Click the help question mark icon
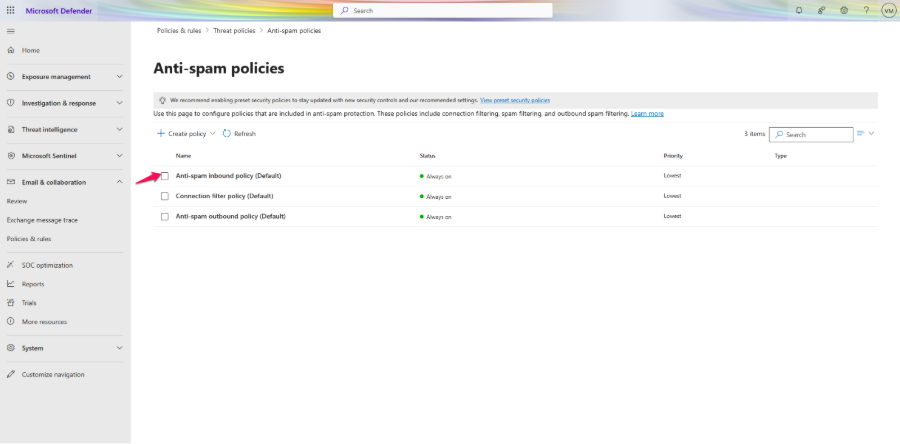The image size is (900, 444). pyautogui.click(x=866, y=10)
